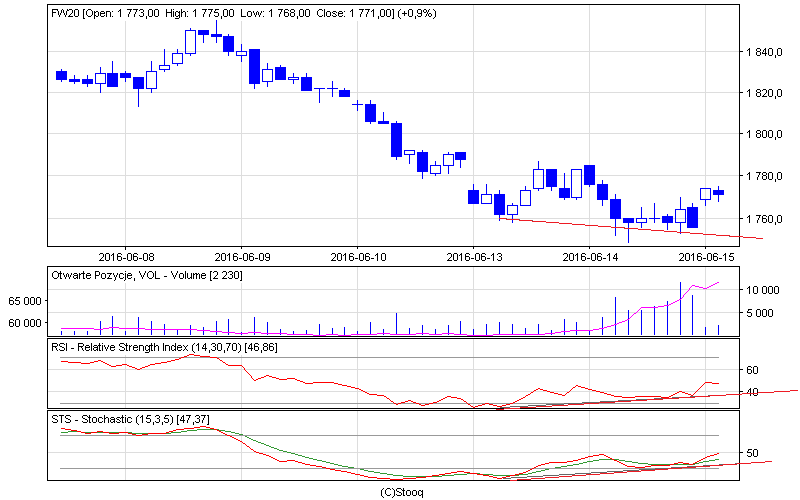Select the 2016-06-09 date label

242,257
